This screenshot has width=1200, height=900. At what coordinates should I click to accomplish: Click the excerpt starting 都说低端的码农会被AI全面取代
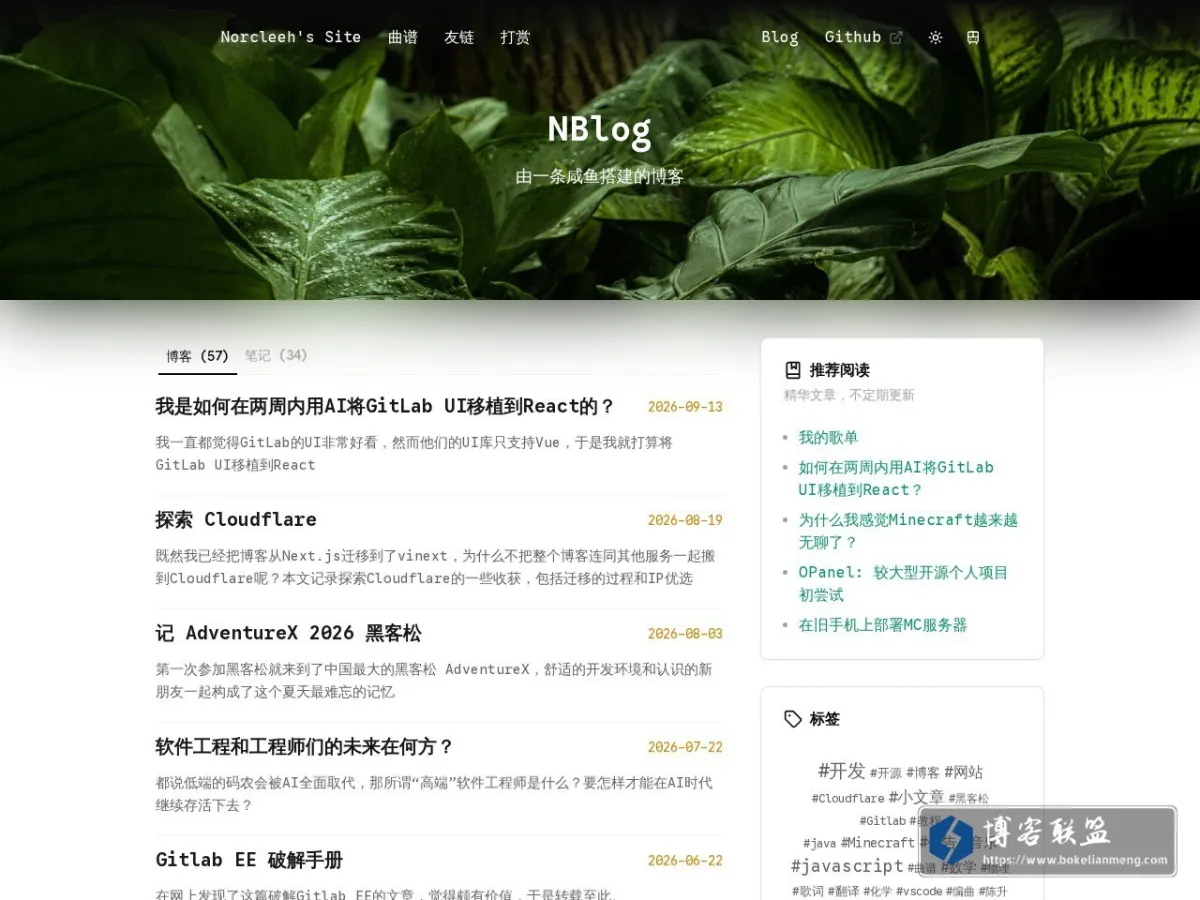[434, 794]
